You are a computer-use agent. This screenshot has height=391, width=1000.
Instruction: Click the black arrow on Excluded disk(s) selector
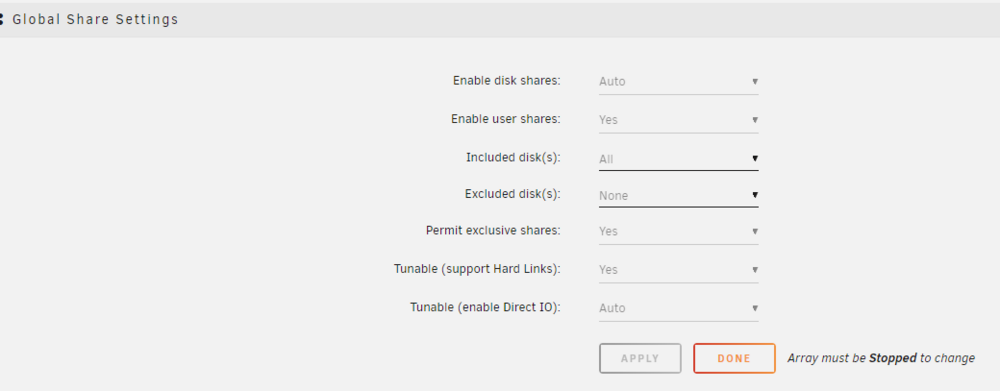point(754,195)
